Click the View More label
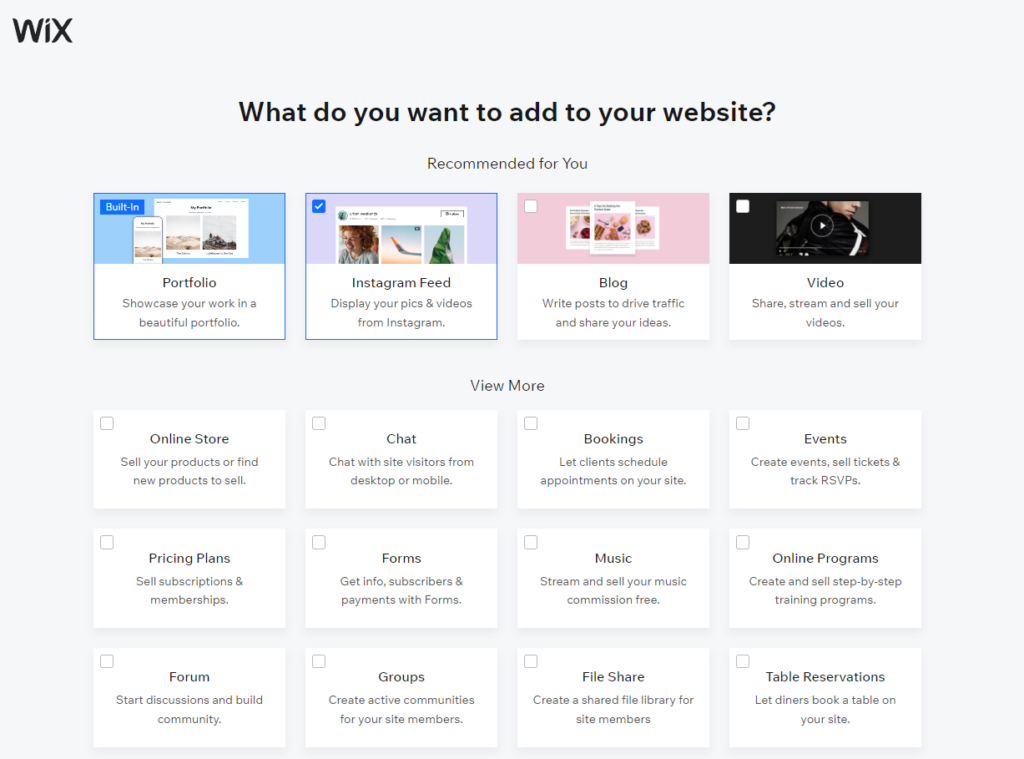The height and width of the screenshot is (759, 1024). tap(507, 385)
